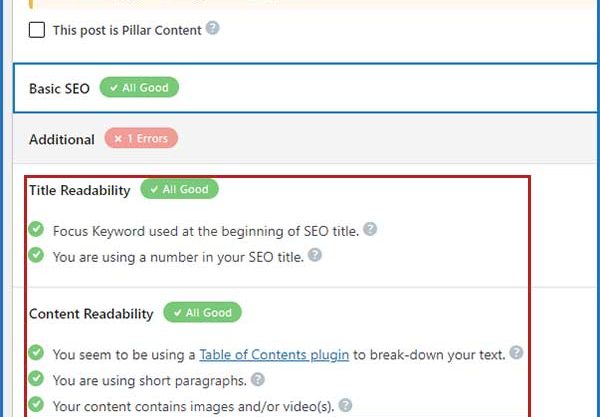This screenshot has width=600, height=417.
Task: Open help for Table of Contents test
Action: pyautogui.click(x=516, y=352)
